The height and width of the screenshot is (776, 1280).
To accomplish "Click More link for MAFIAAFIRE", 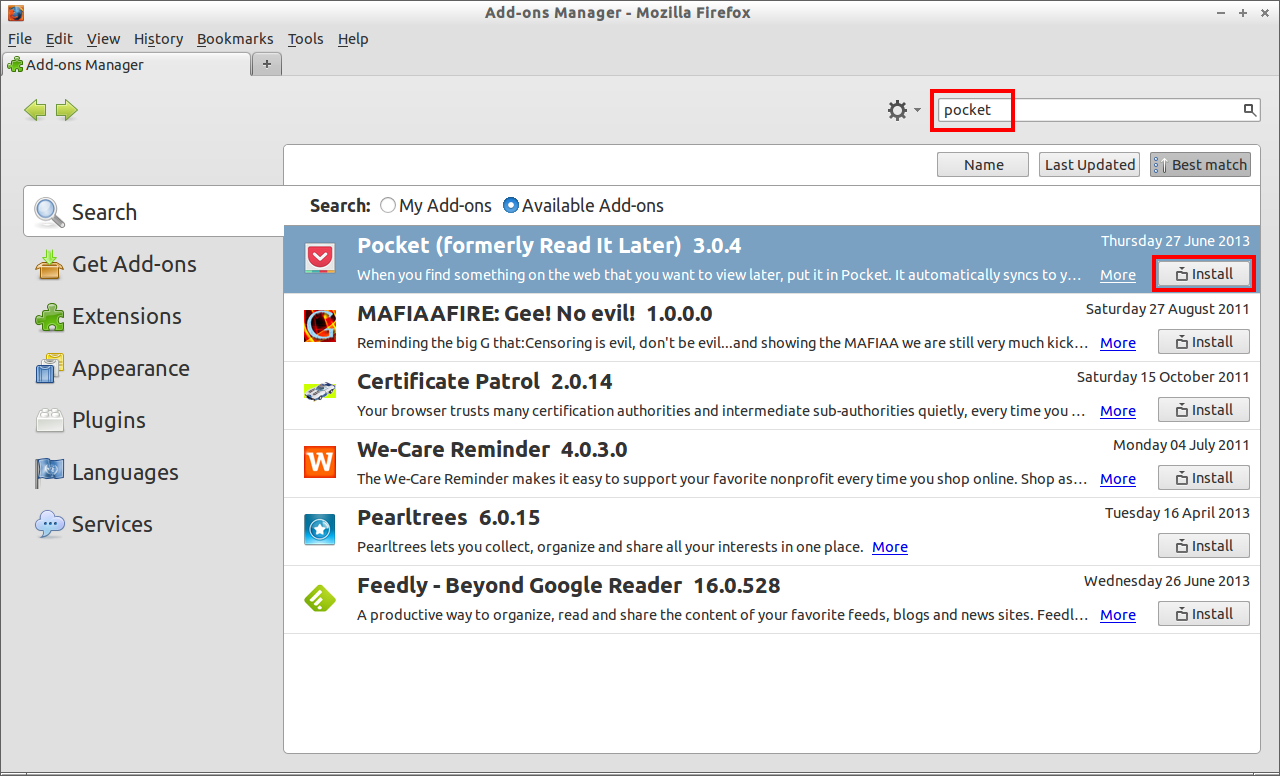I will pyautogui.click(x=1118, y=343).
